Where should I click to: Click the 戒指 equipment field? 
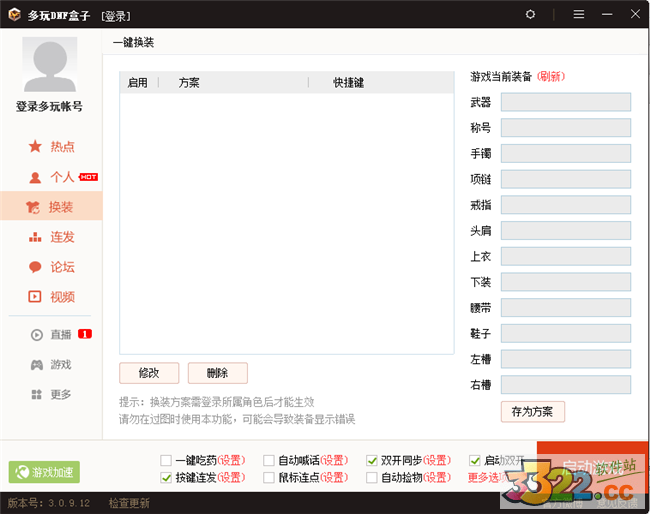click(x=566, y=205)
